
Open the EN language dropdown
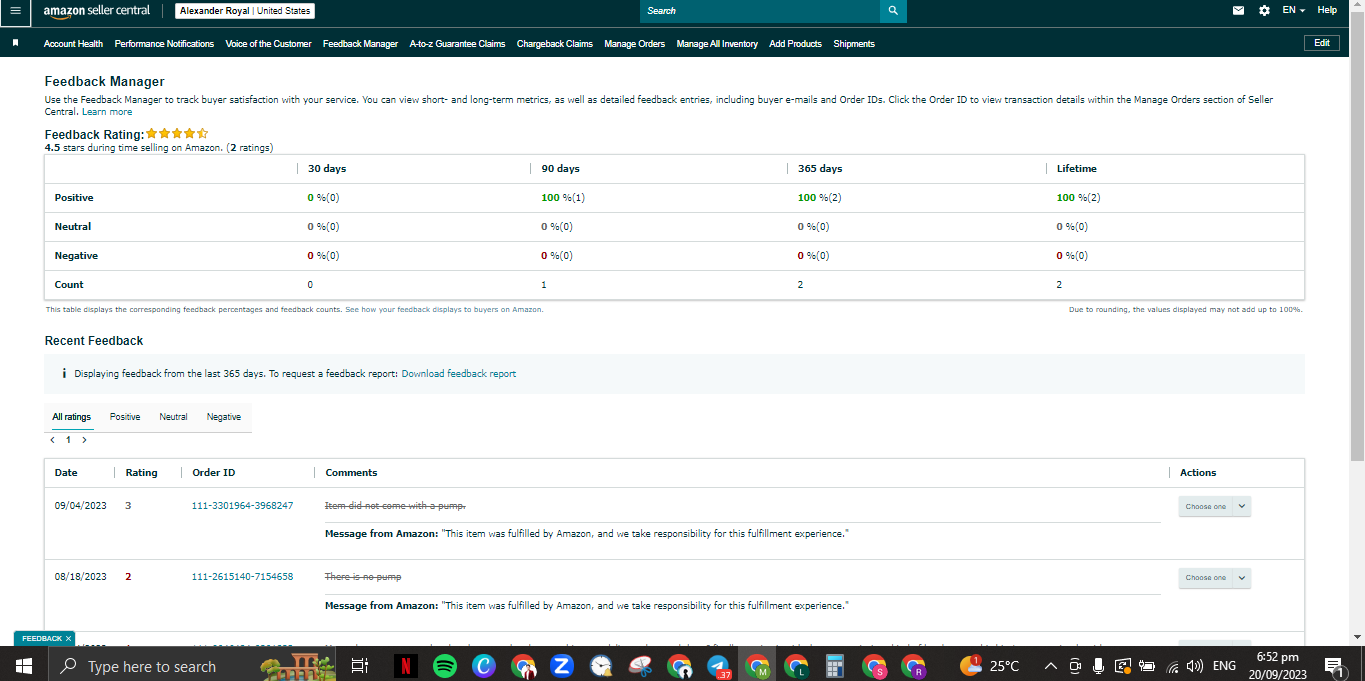(x=1293, y=10)
